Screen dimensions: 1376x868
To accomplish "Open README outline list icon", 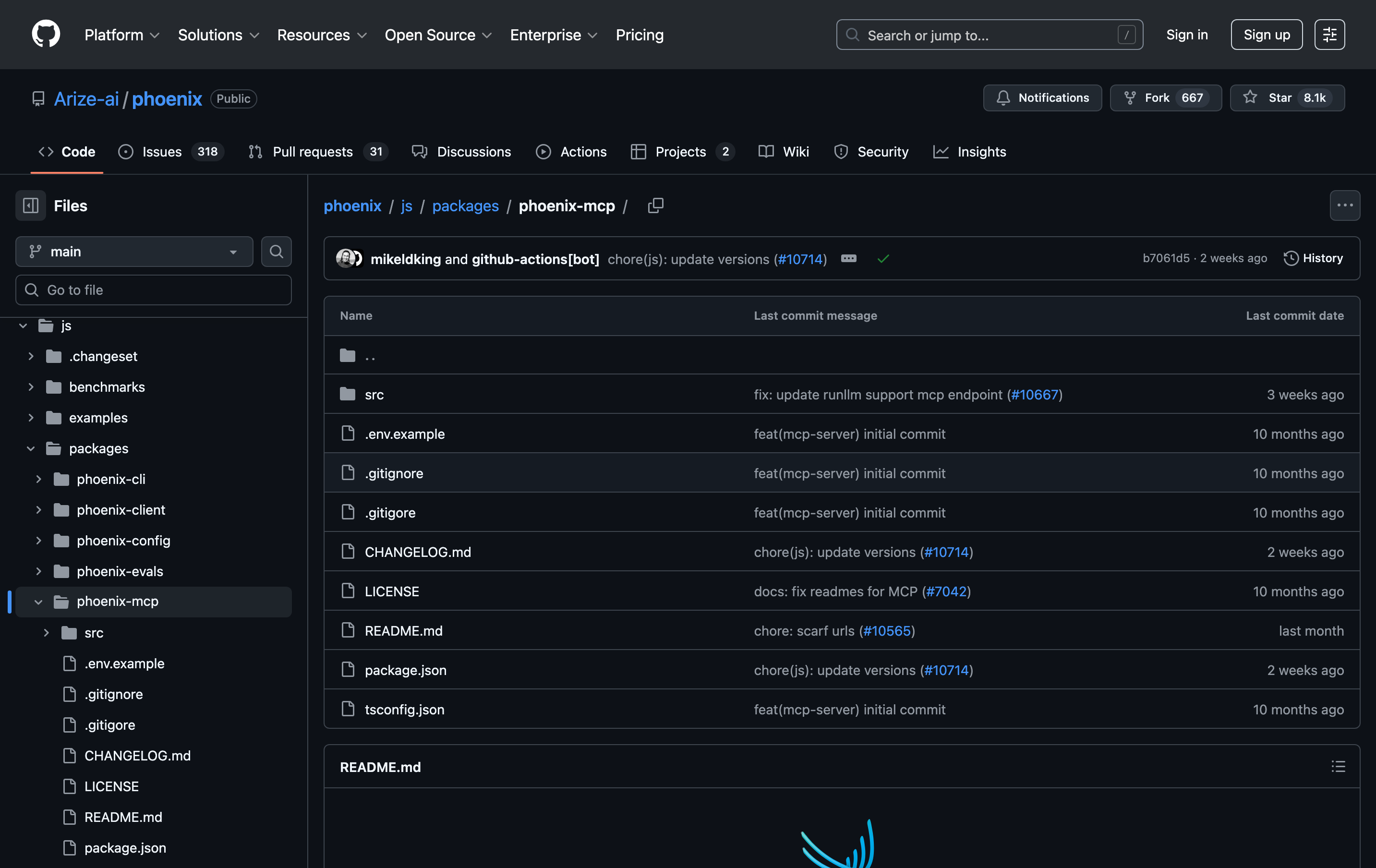I will [x=1338, y=767].
